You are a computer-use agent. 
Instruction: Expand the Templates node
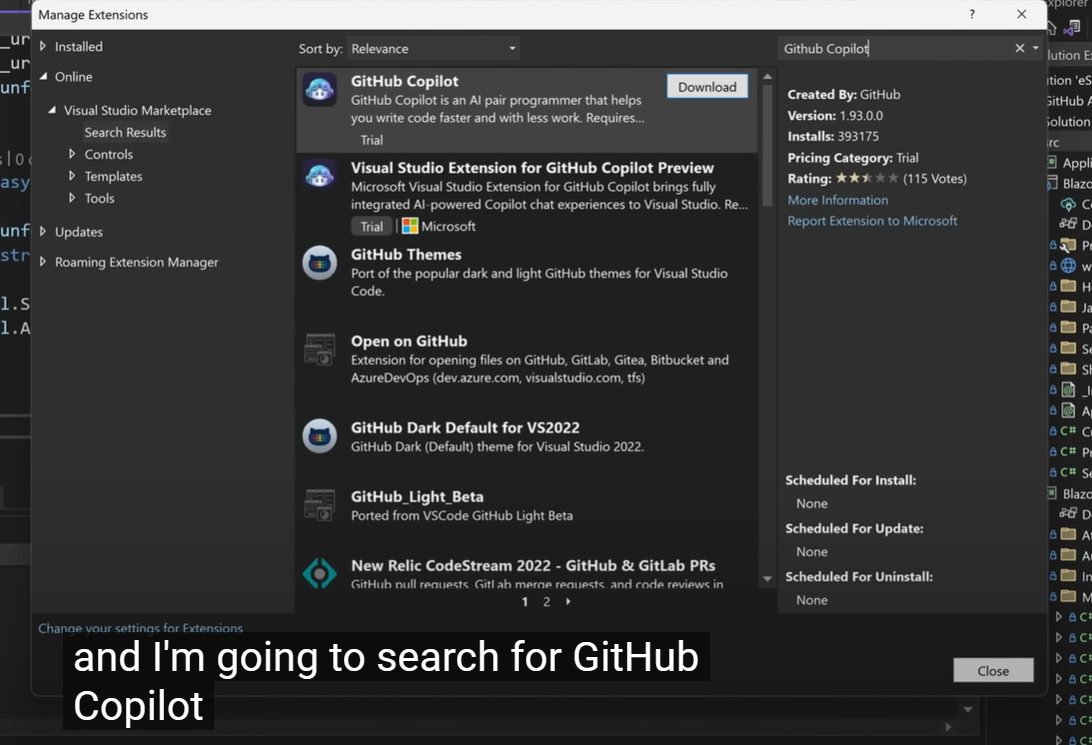click(72, 176)
